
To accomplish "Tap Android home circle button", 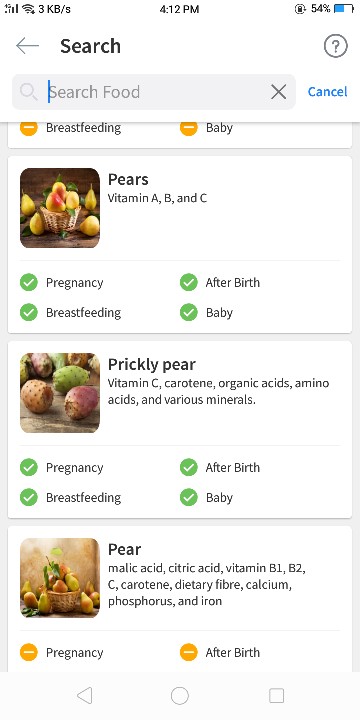I will click(x=180, y=696).
